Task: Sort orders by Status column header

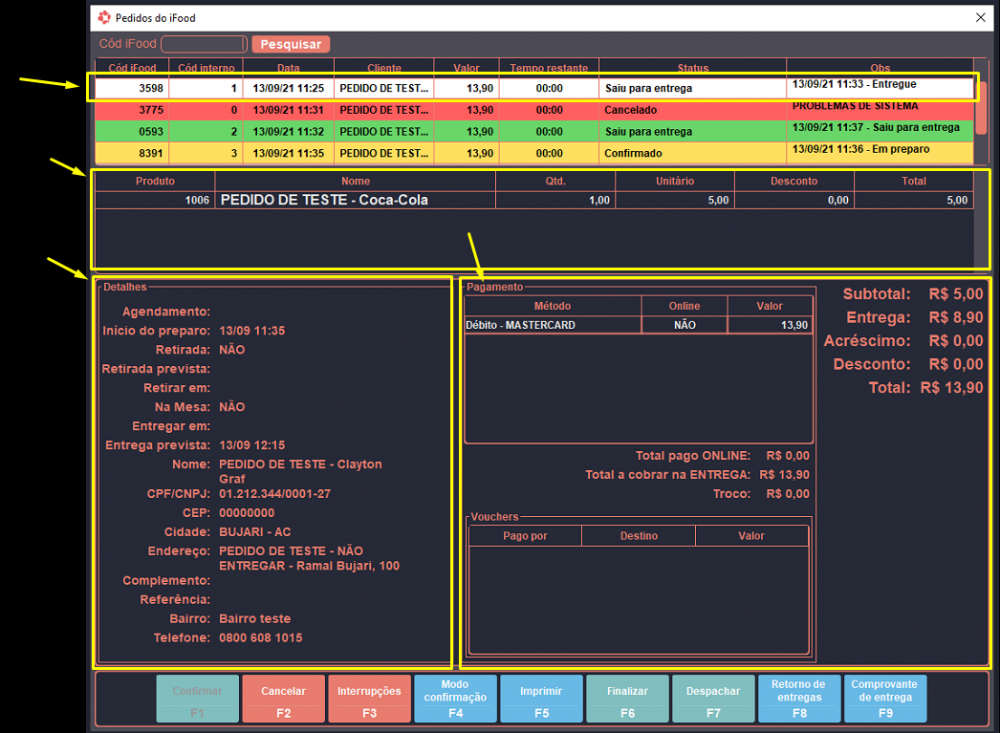Action: (x=692, y=67)
